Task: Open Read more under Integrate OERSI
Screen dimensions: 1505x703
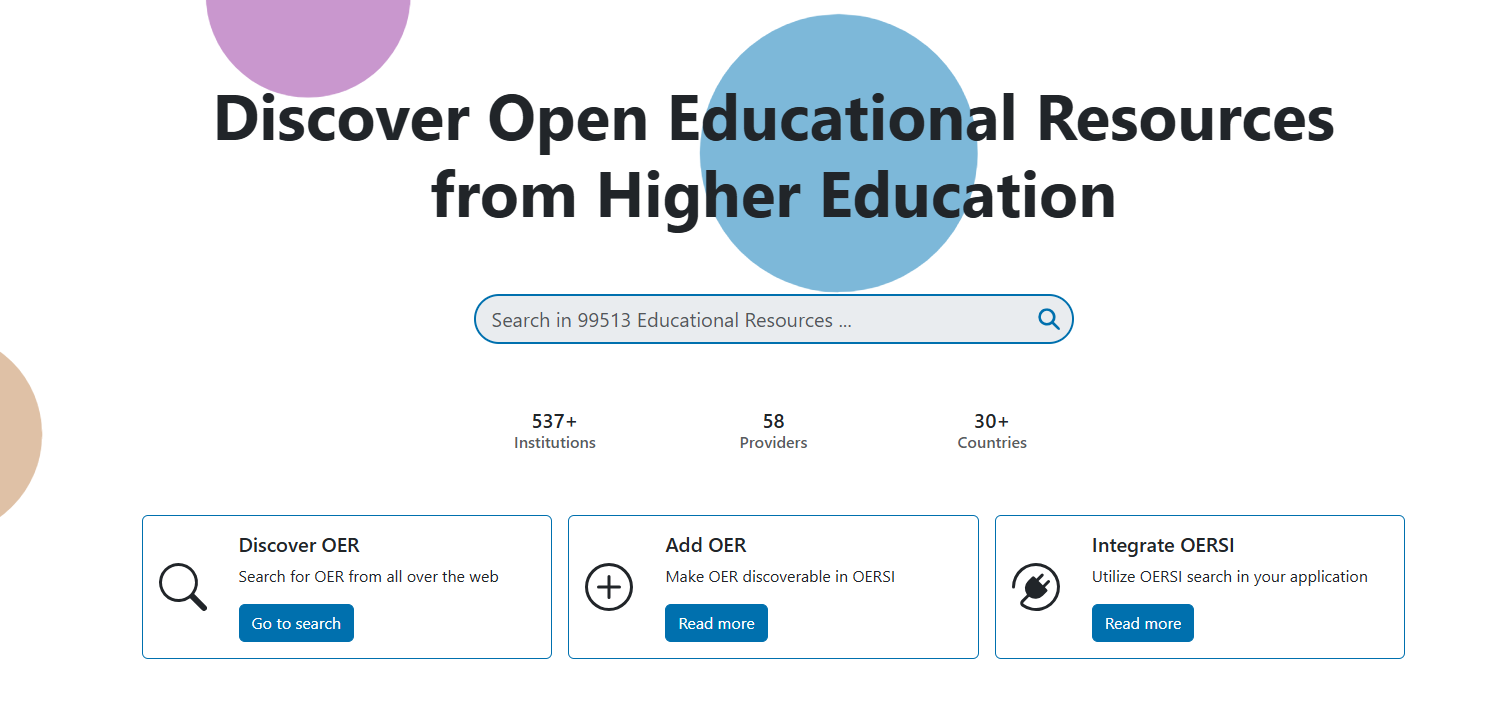Action: [1142, 623]
